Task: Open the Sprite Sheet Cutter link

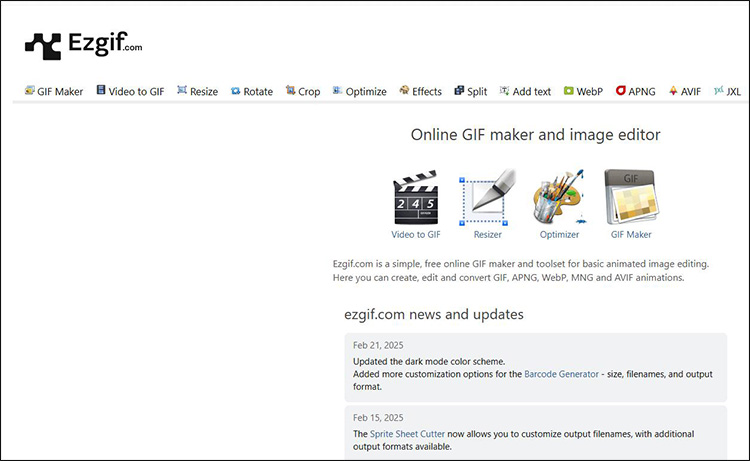Action: coord(409,434)
